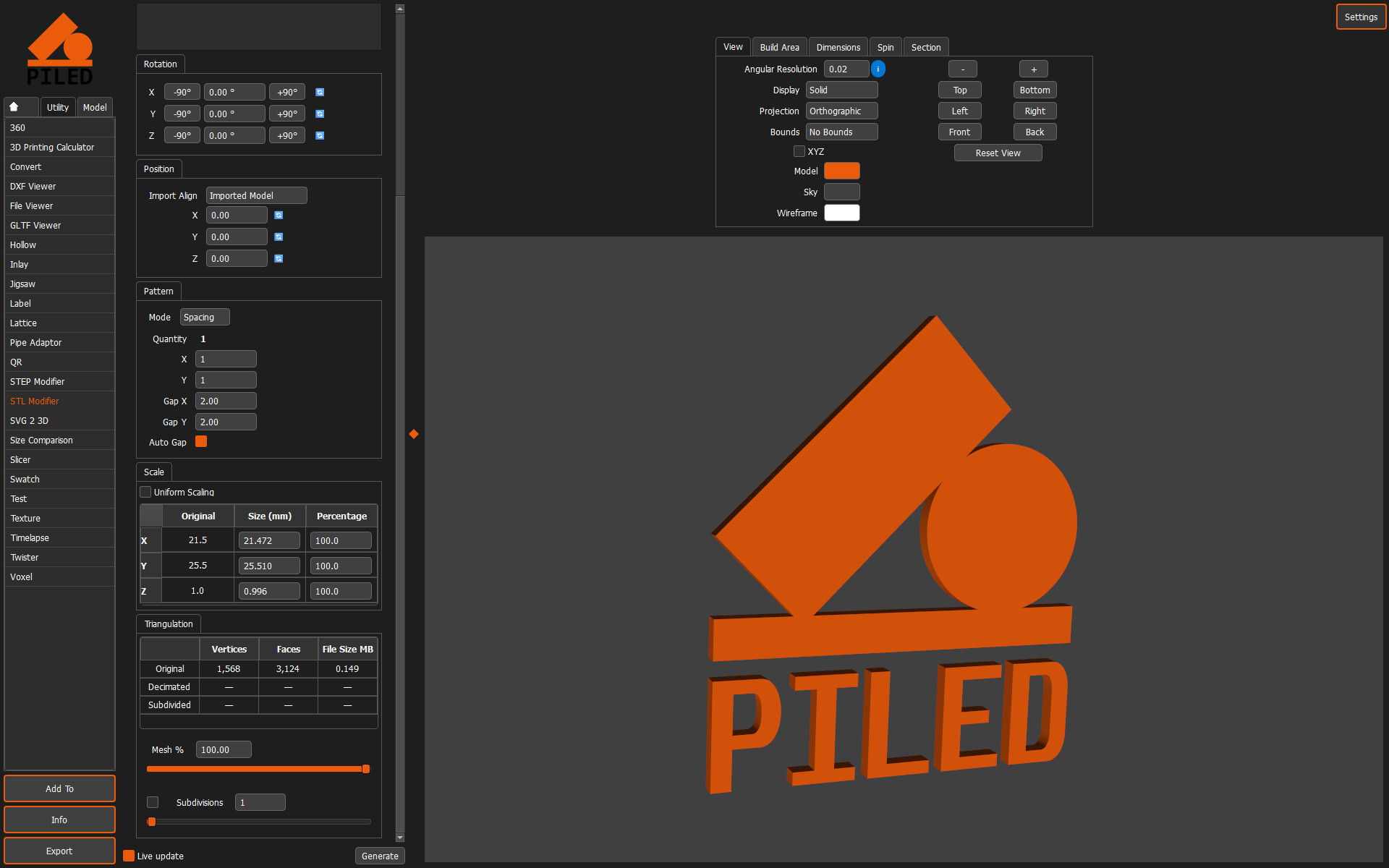Pick the Sky color swatch
This screenshot has width=1389, height=868.
tap(842, 192)
